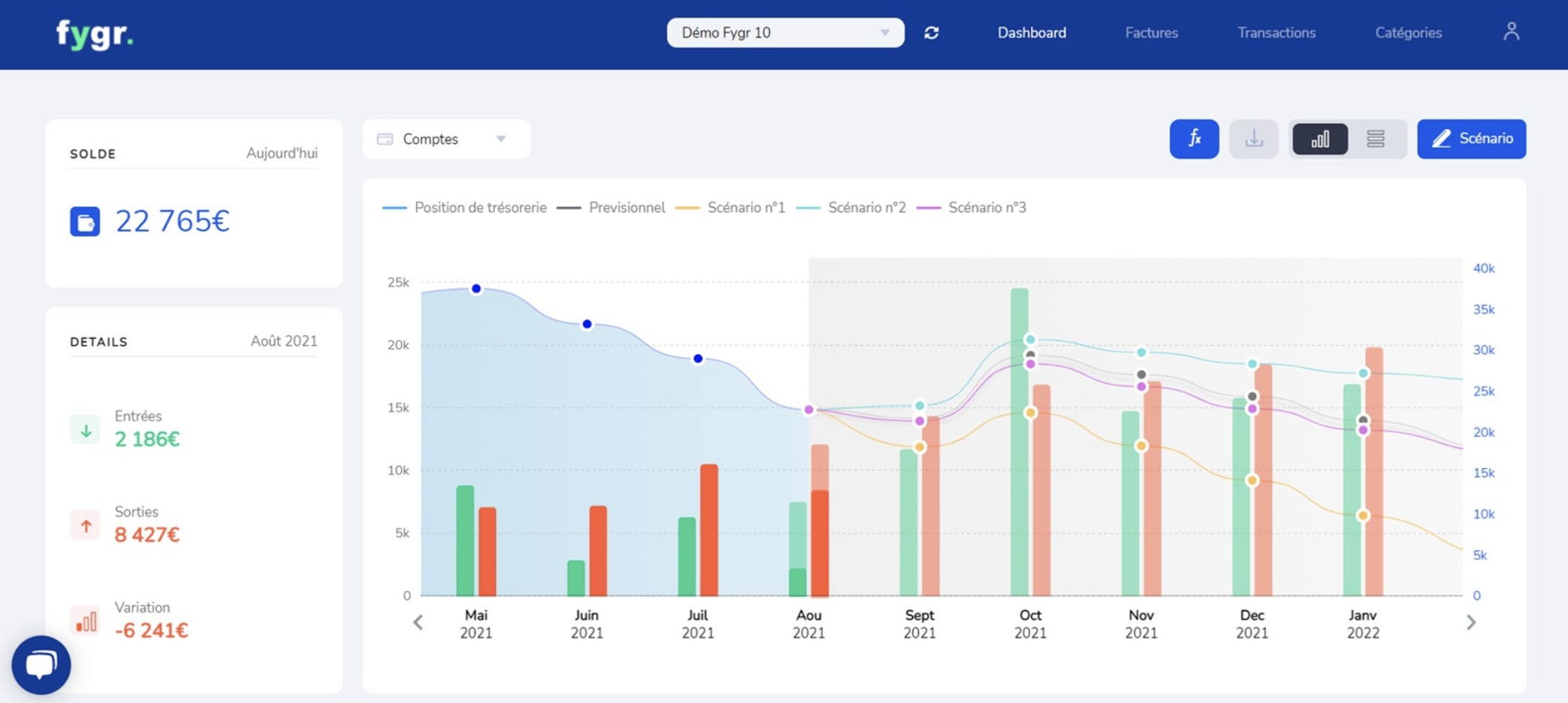Click the wallet icon beside balance
Viewport: 1568px width, 703px height.
point(85,221)
